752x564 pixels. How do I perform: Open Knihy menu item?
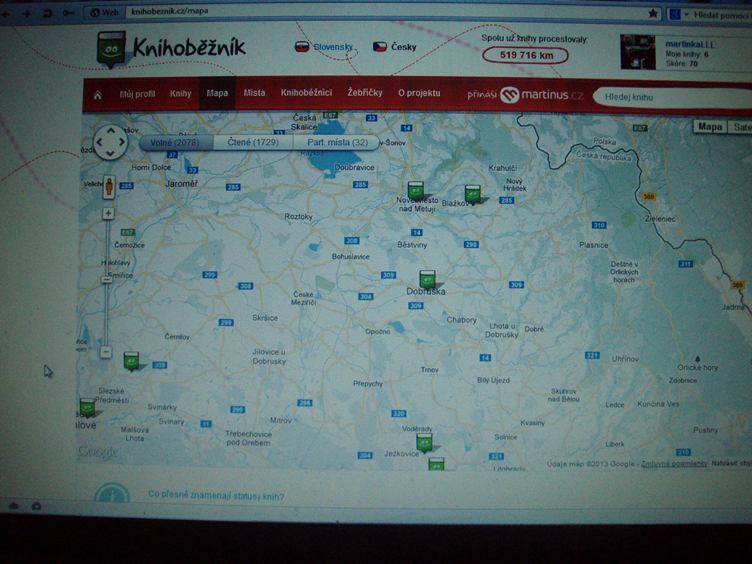coord(180,94)
